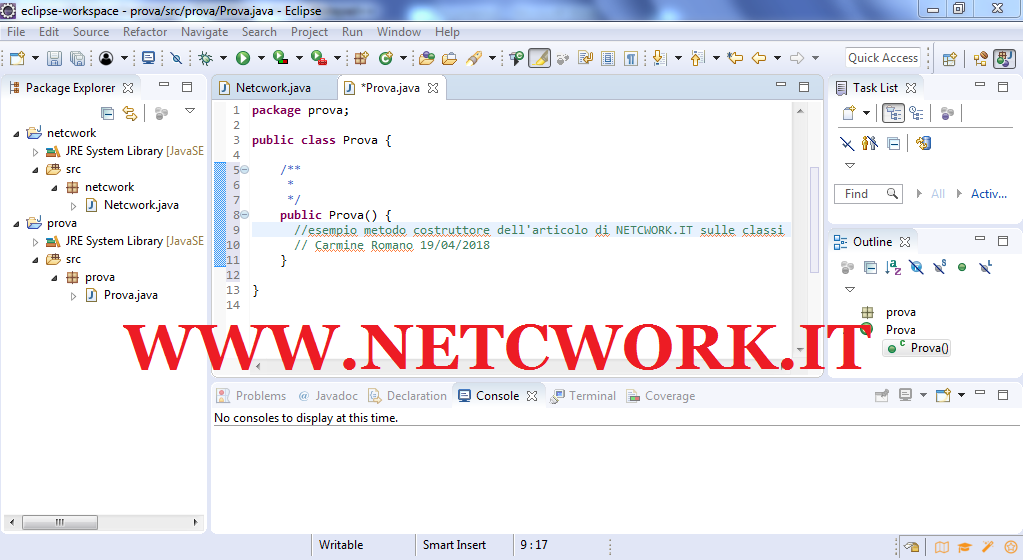Click Pin Console icon
Viewport: 1023px width, 560px height.
(882, 395)
